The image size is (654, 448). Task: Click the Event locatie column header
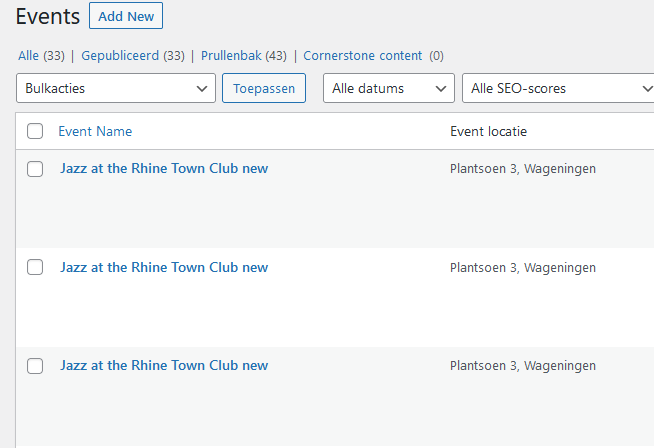tap(488, 131)
